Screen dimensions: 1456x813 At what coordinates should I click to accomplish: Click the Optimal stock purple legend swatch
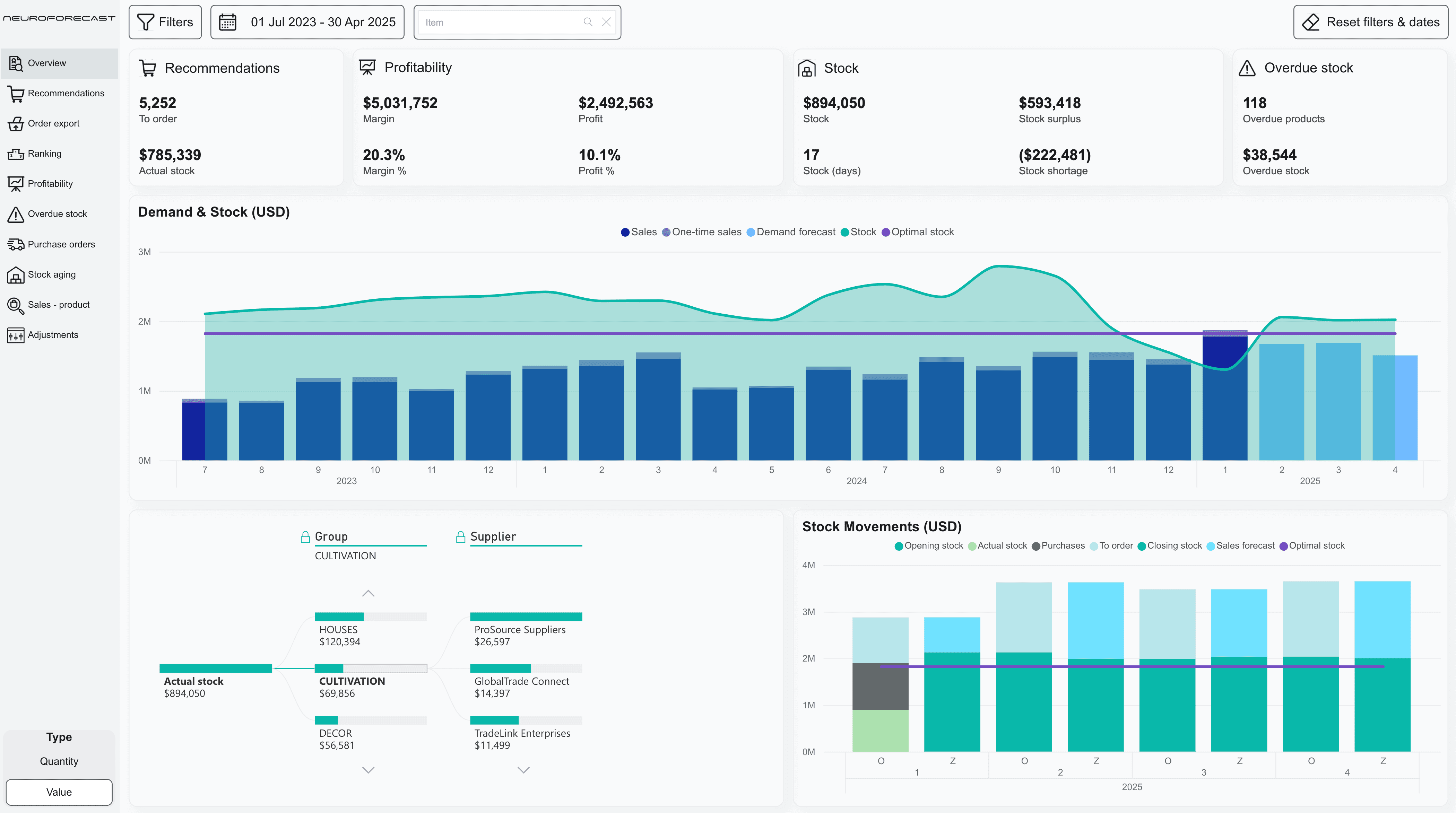click(886, 231)
